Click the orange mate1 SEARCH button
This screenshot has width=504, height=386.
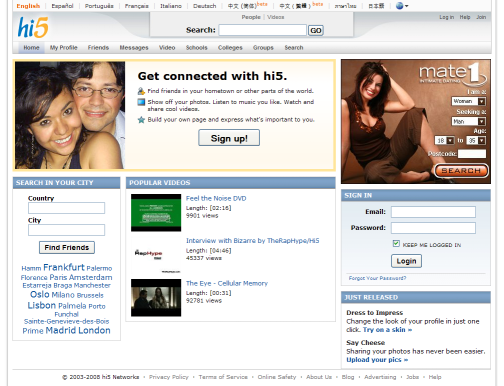click(x=461, y=171)
